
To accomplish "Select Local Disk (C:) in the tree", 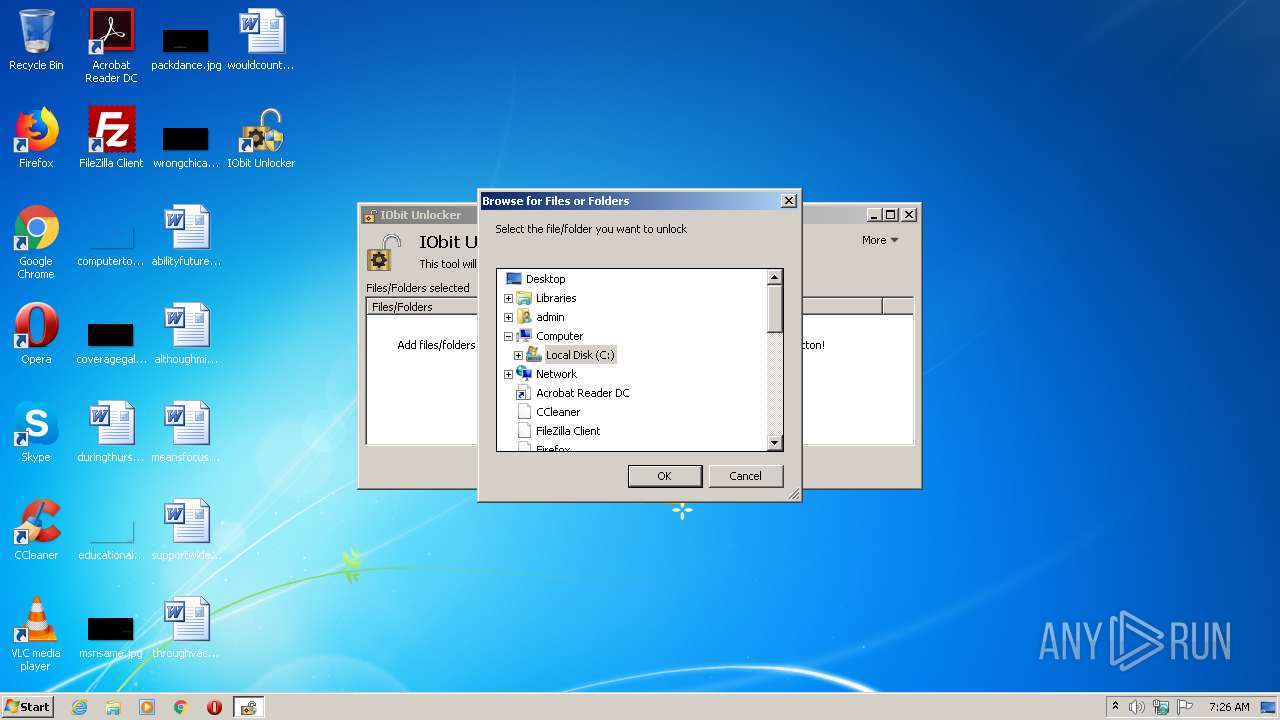I will coord(580,355).
